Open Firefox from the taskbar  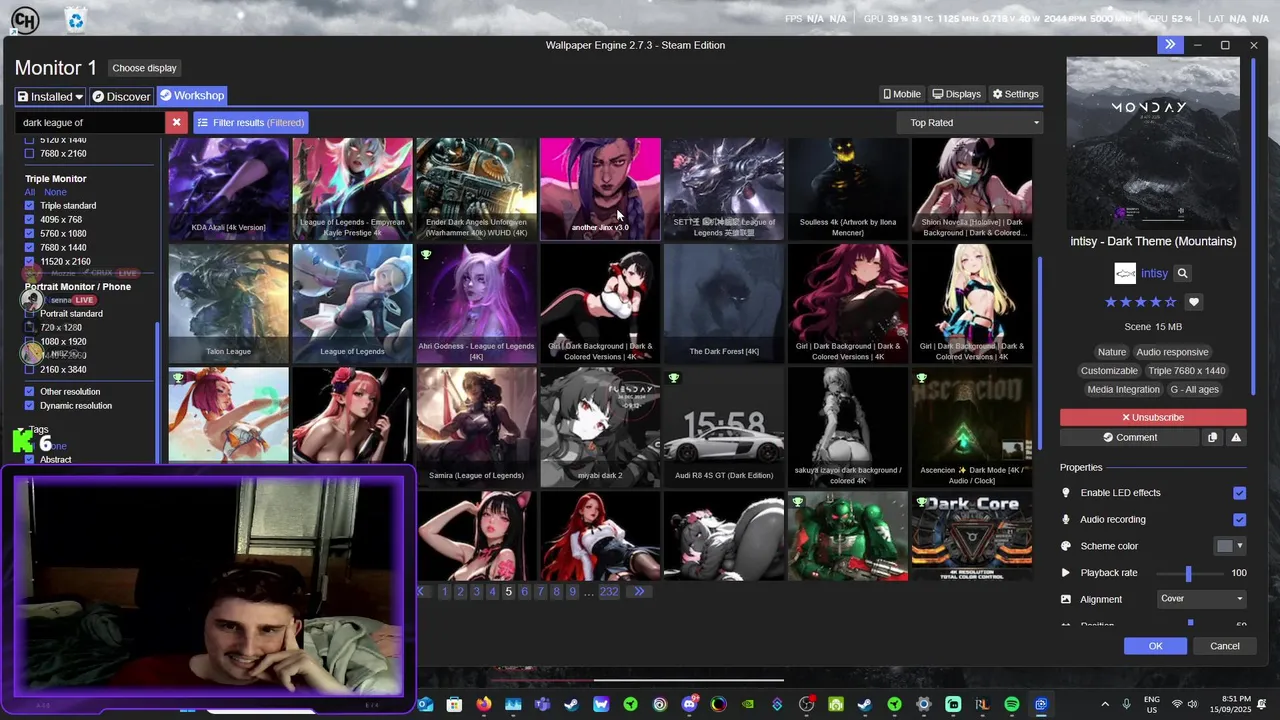tap(484, 704)
